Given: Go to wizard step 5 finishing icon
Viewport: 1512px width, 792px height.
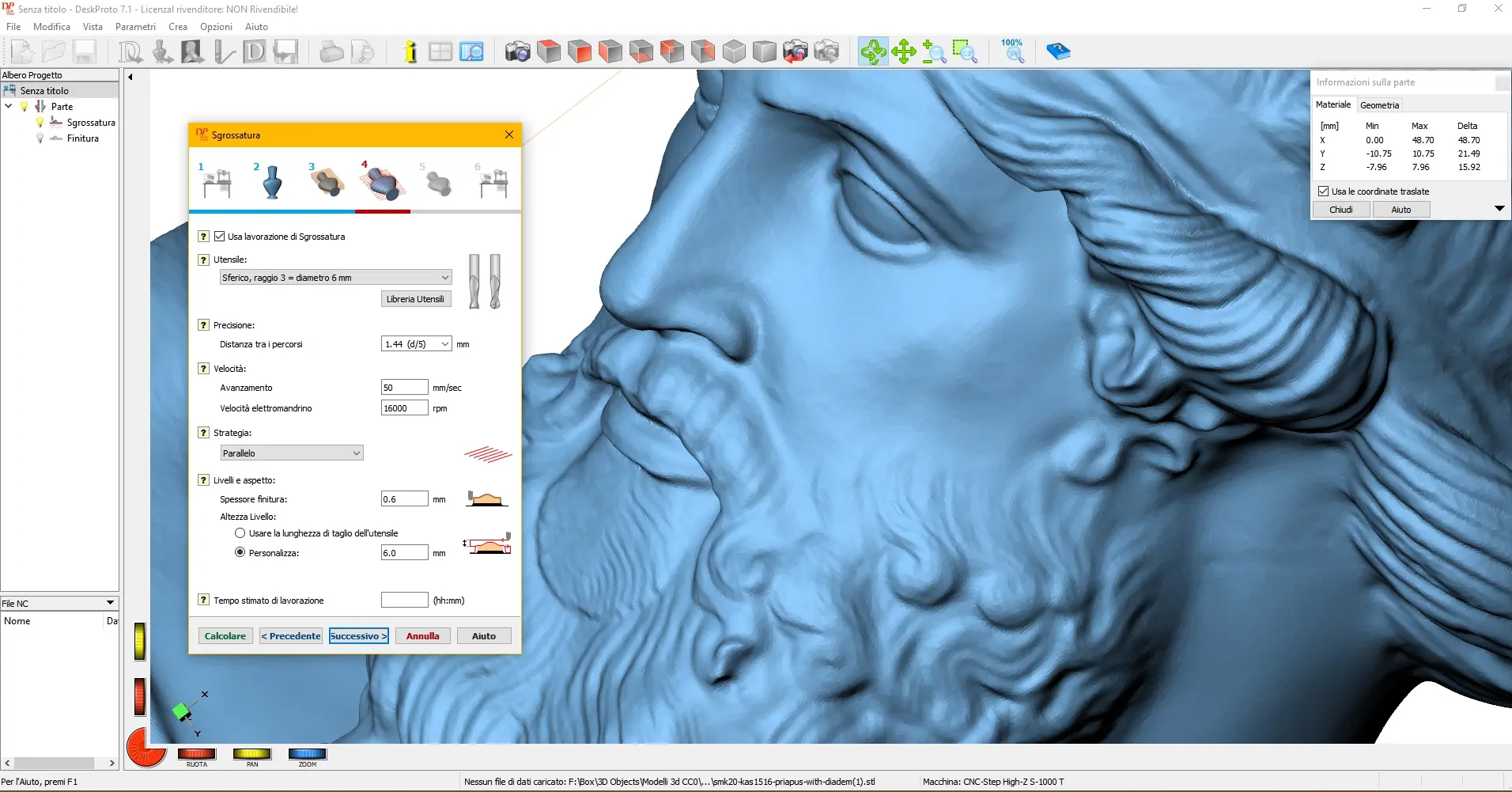Looking at the screenshot, I should 437,181.
